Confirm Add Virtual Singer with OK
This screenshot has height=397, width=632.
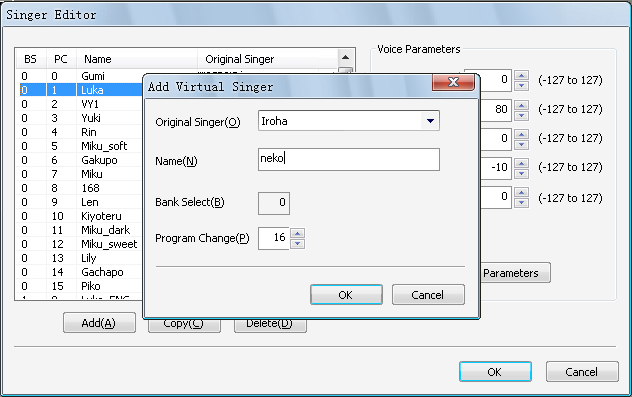pyautogui.click(x=346, y=295)
